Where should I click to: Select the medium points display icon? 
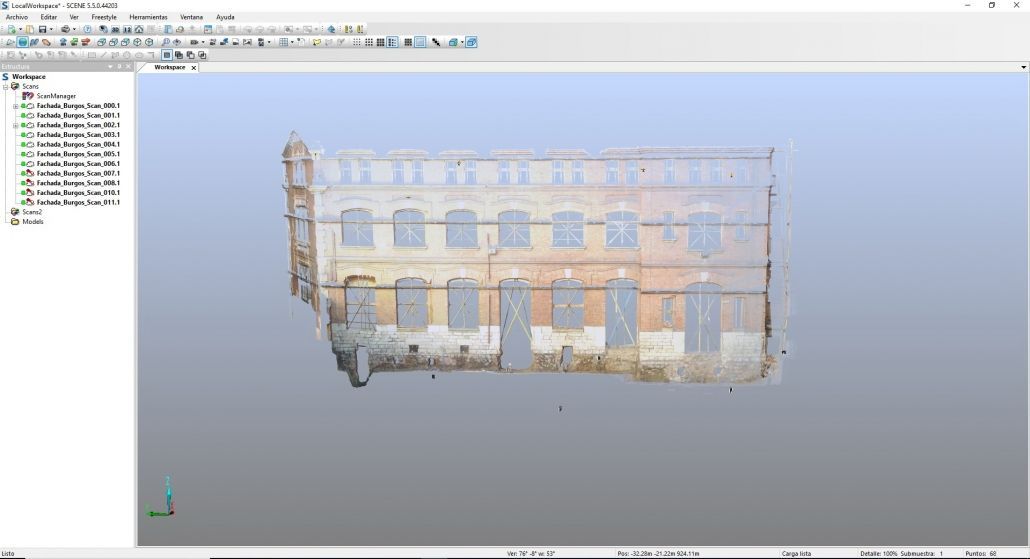[x=369, y=42]
